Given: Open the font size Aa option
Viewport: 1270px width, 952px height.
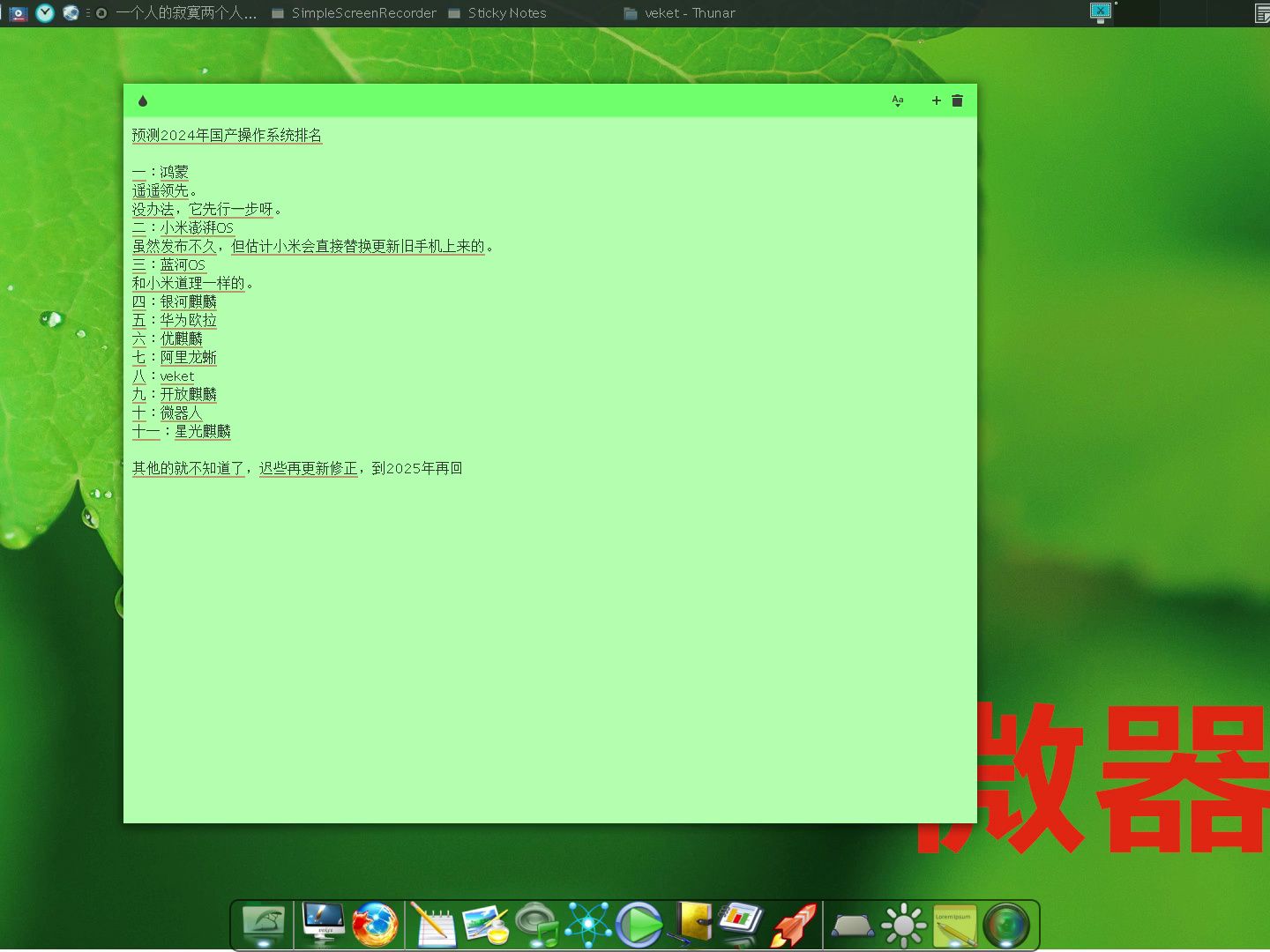Looking at the screenshot, I should click(898, 100).
